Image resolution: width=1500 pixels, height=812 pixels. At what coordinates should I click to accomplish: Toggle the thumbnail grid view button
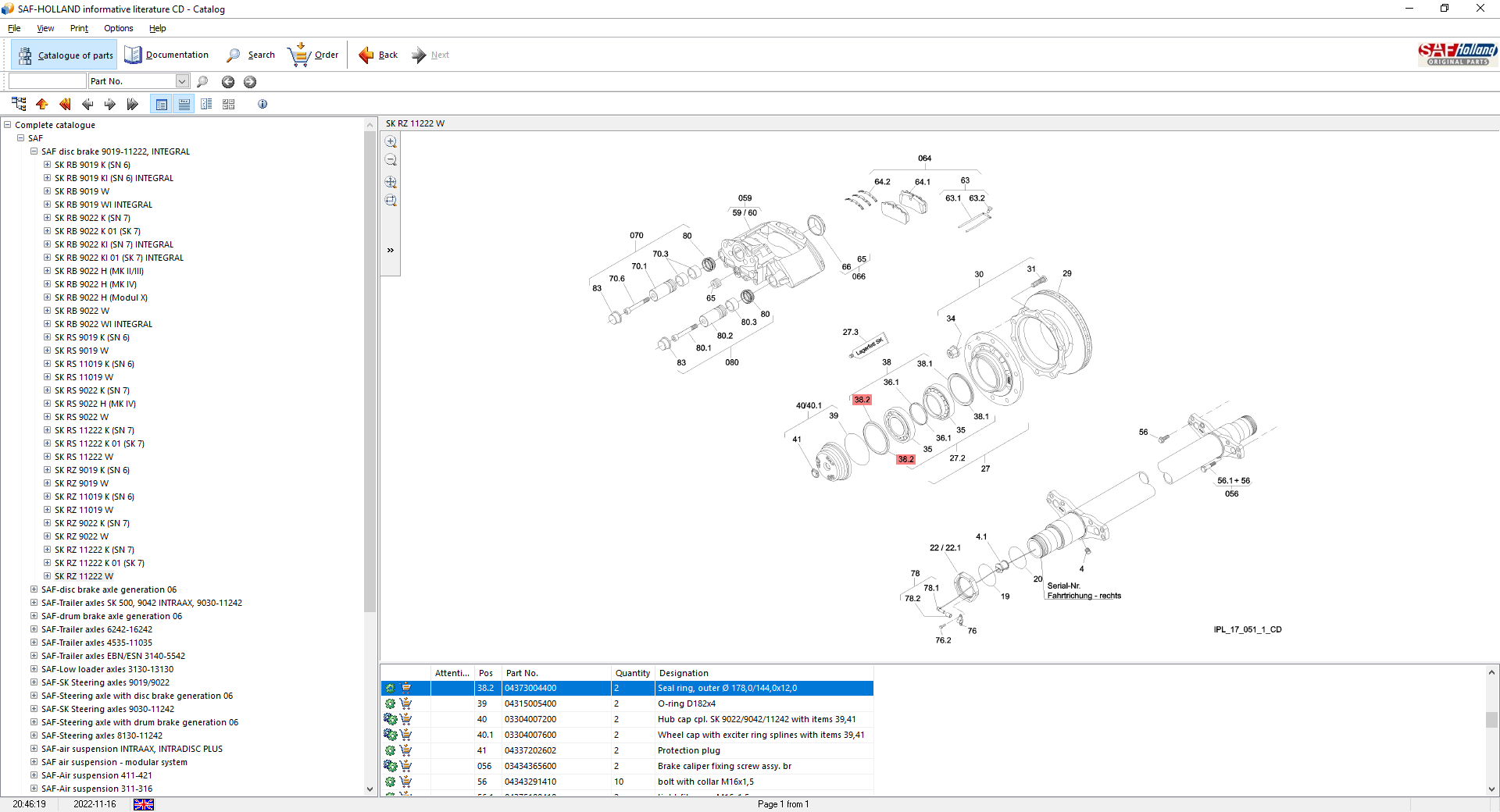click(x=229, y=104)
